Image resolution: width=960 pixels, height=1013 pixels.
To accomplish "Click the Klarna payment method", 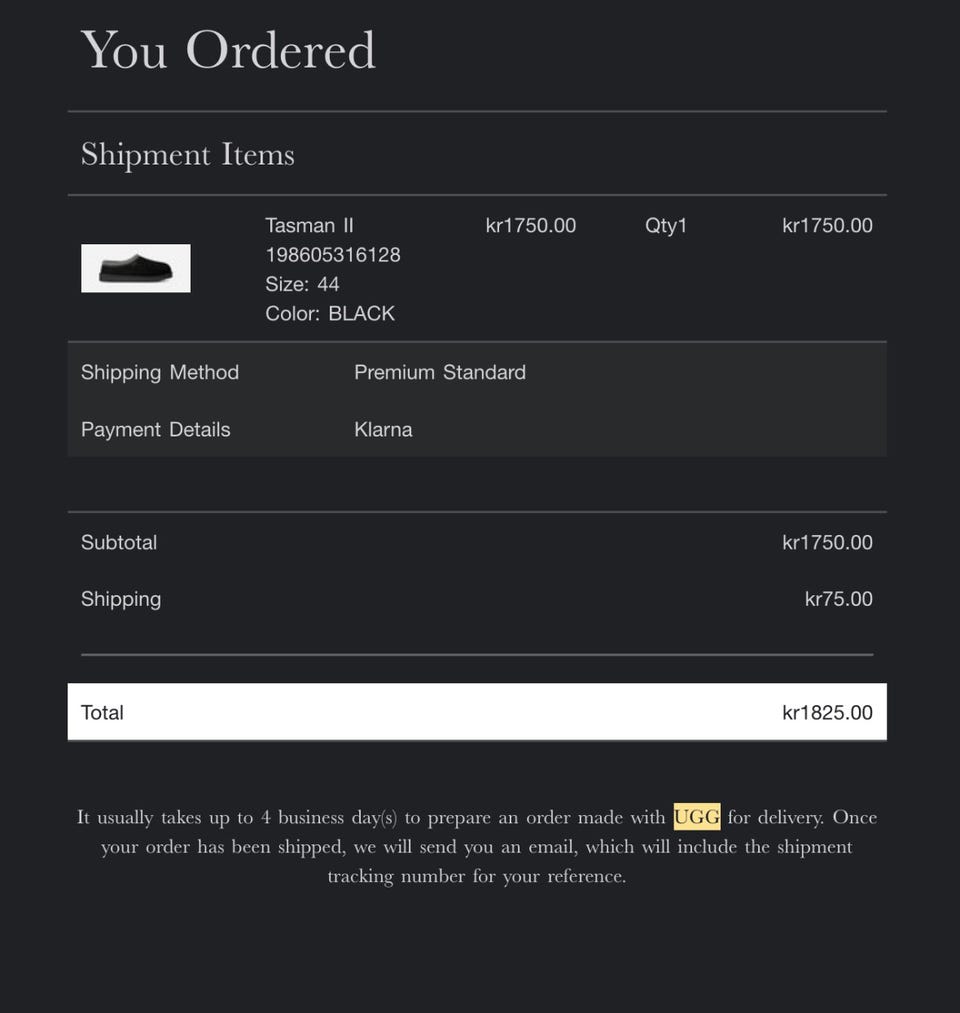I will pyautogui.click(x=383, y=429).
